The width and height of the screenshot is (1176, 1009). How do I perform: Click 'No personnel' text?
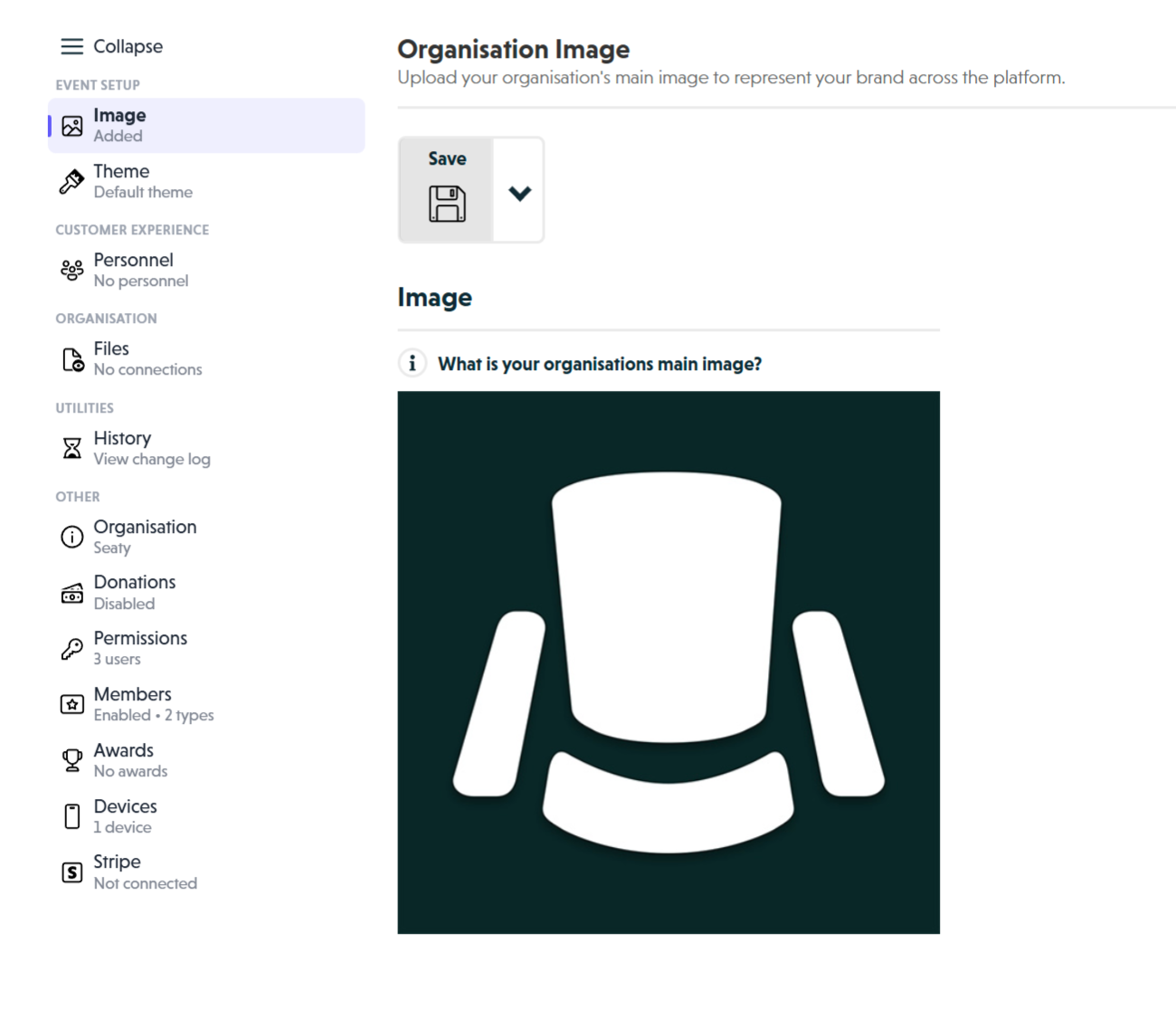(141, 281)
